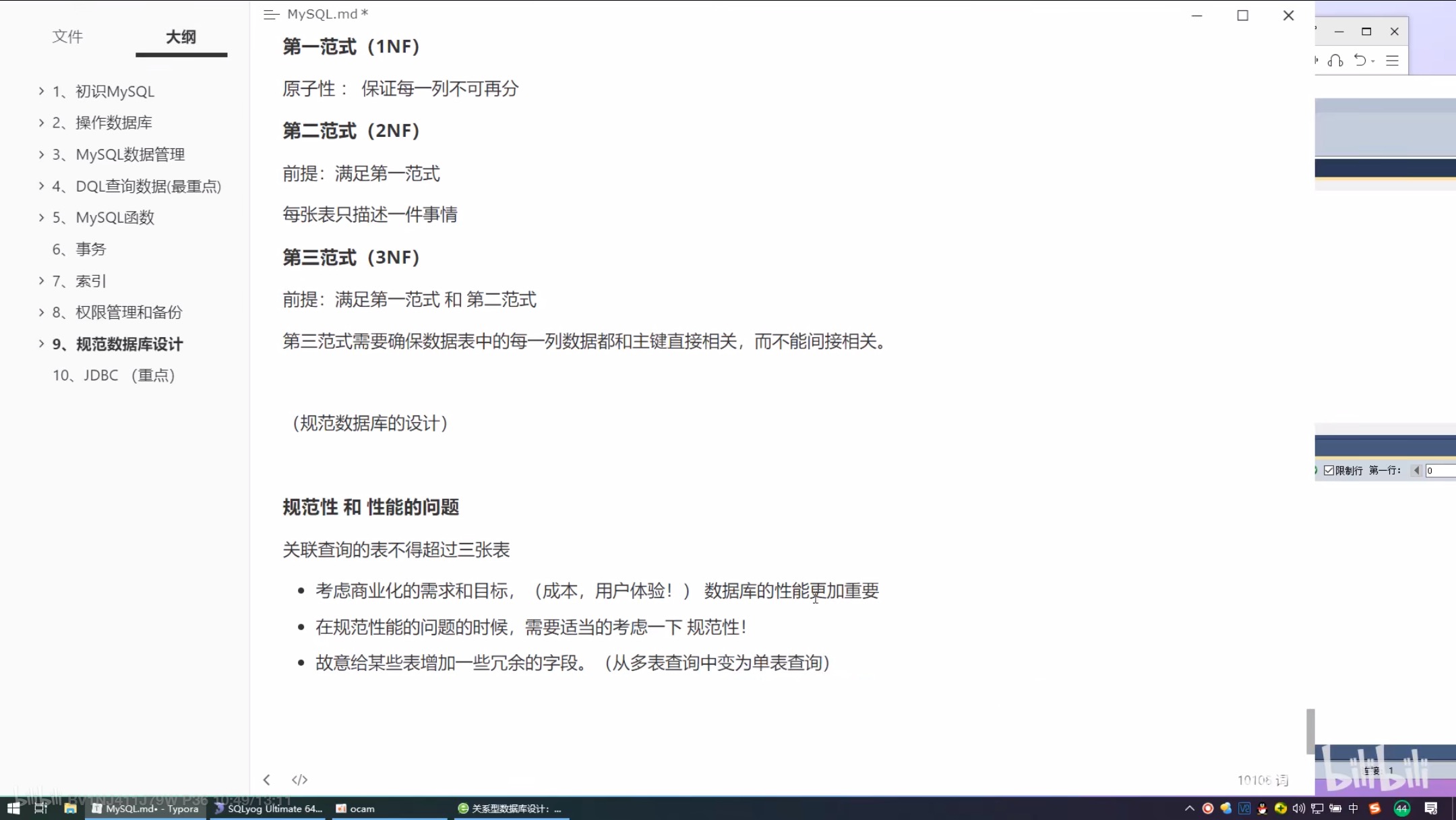Open the hamburger menu in background window
The width and height of the screenshot is (1456, 820).
point(1393,61)
